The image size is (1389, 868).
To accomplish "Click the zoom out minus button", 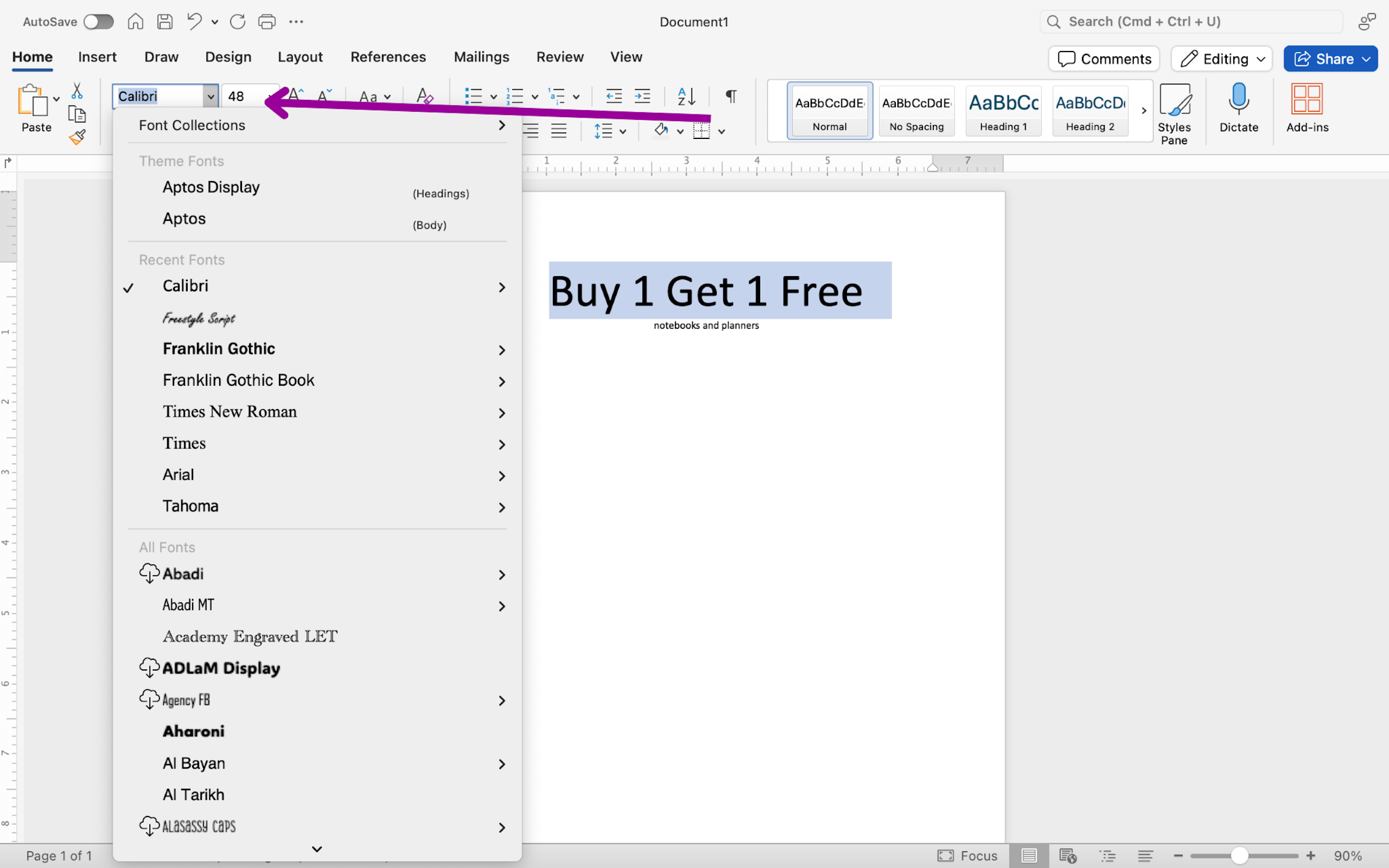I will (1178, 856).
